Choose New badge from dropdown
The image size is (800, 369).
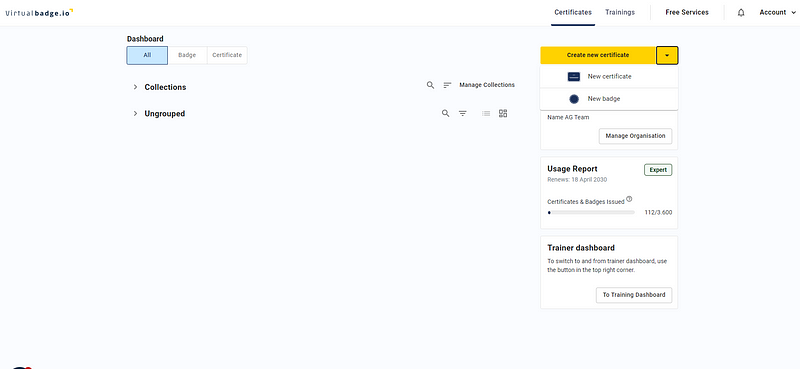609,99
